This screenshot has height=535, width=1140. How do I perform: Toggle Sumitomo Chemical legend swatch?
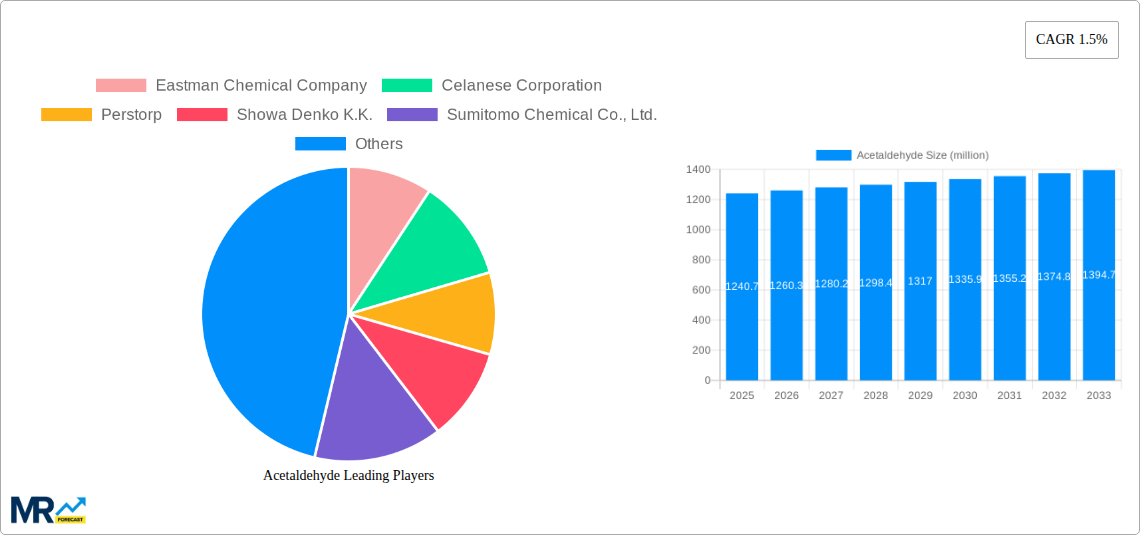(x=412, y=115)
